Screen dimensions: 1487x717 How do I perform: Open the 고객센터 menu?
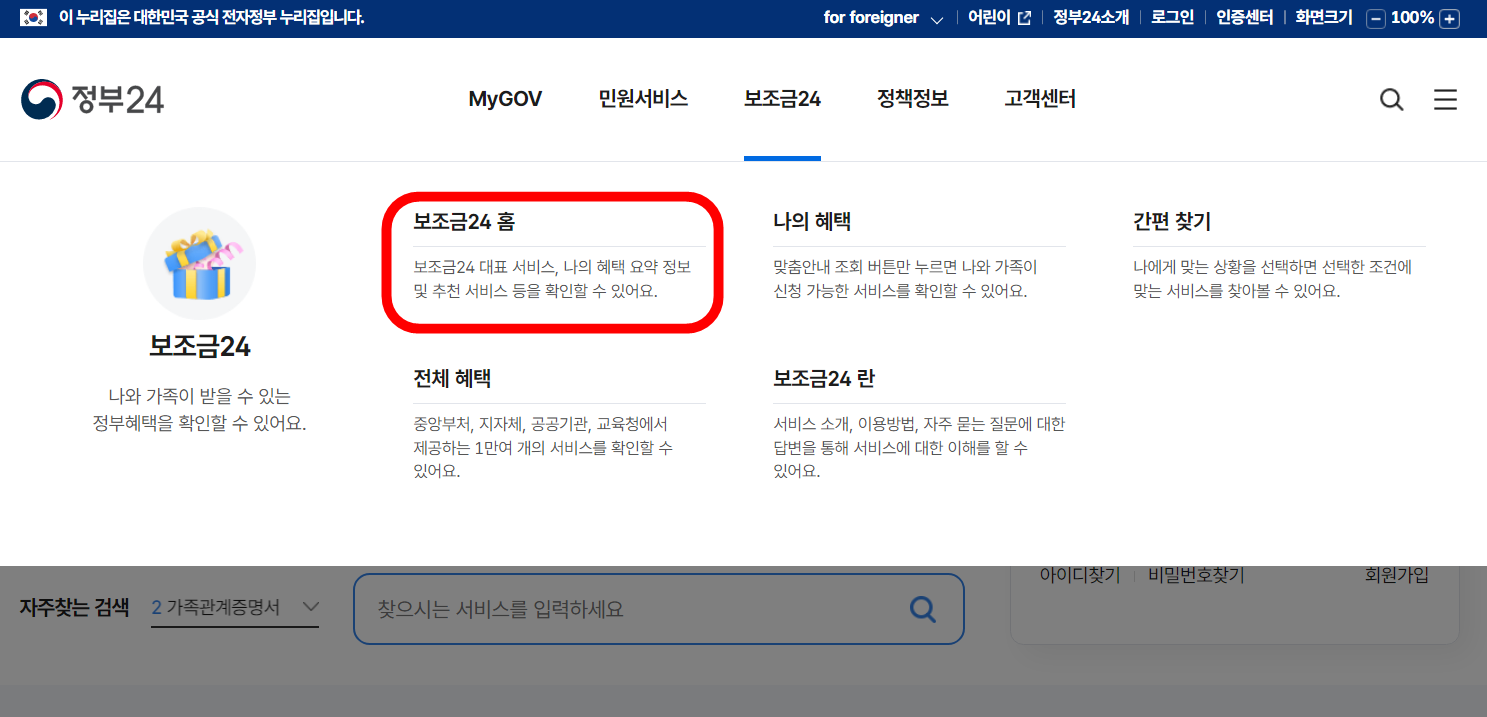[1040, 99]
